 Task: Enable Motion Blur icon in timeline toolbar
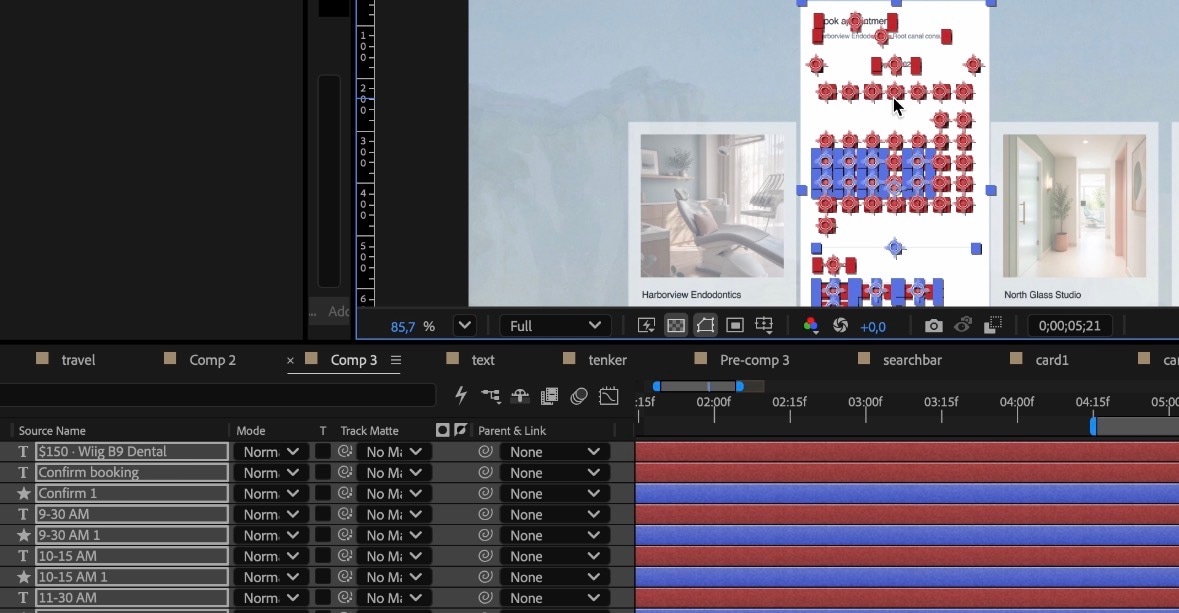[x=579, y=395]
